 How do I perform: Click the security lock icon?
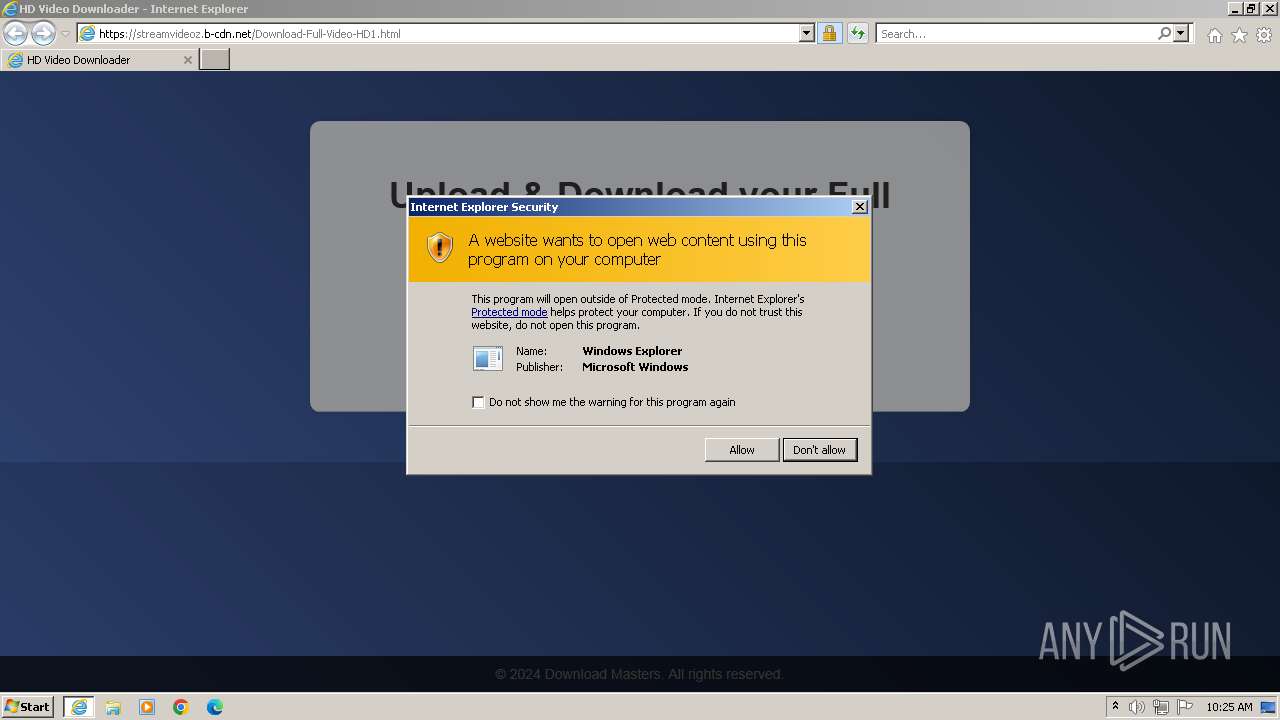[x=829, y=33]
